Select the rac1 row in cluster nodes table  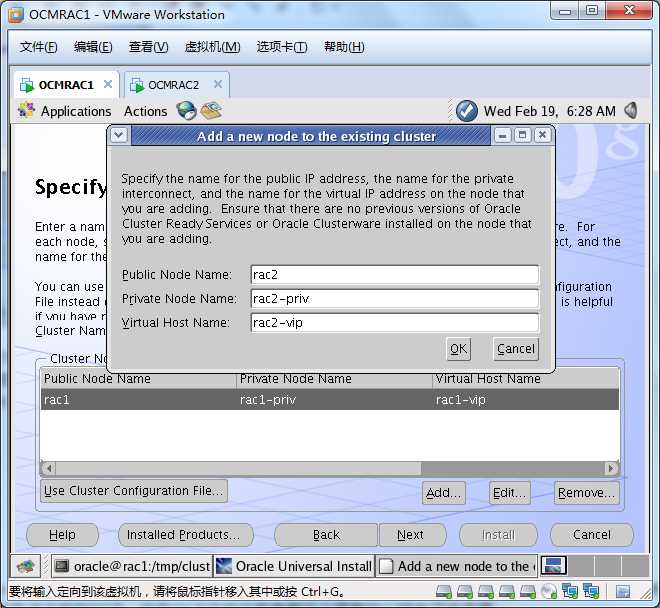pos(330,399)
